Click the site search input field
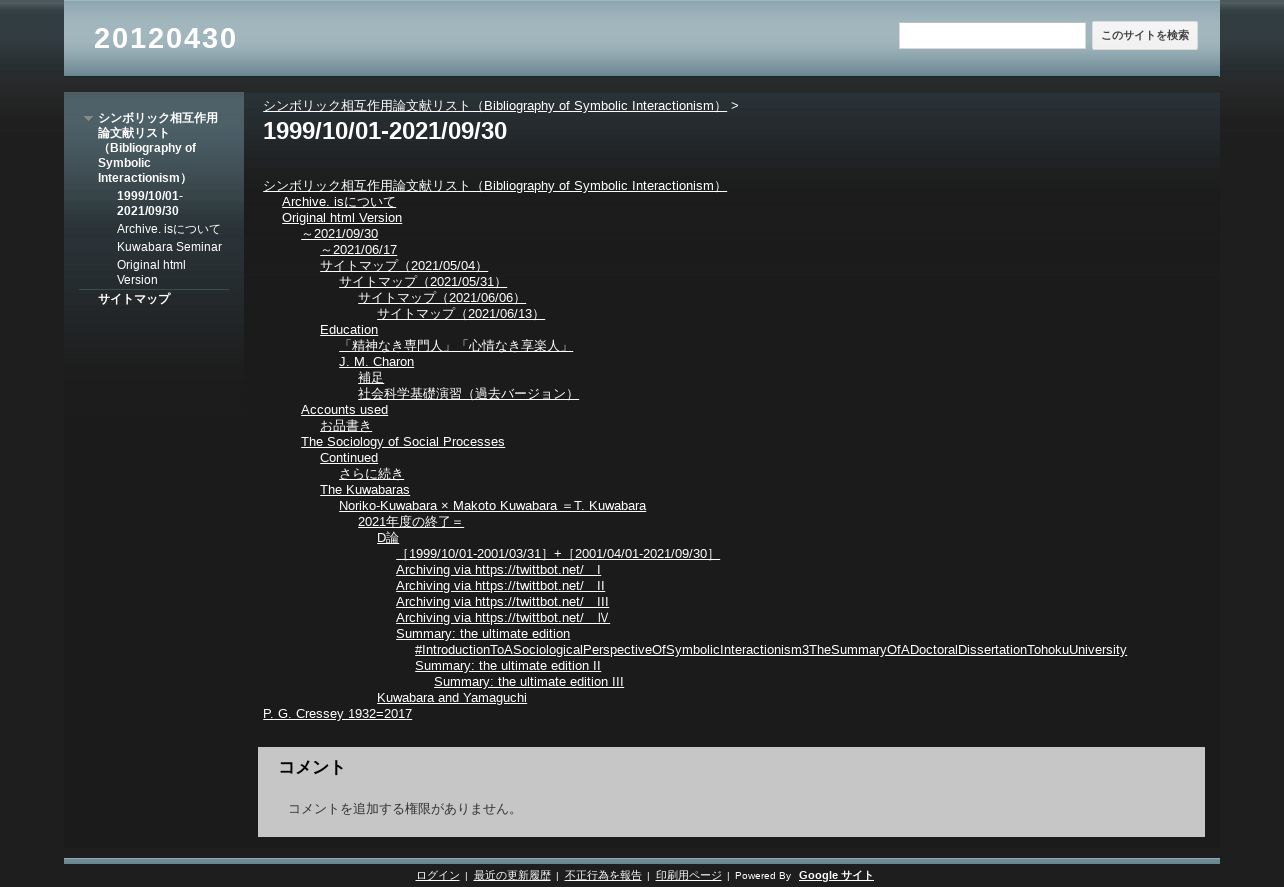The height and width of the screenshot is (887, 1284). 992,36
